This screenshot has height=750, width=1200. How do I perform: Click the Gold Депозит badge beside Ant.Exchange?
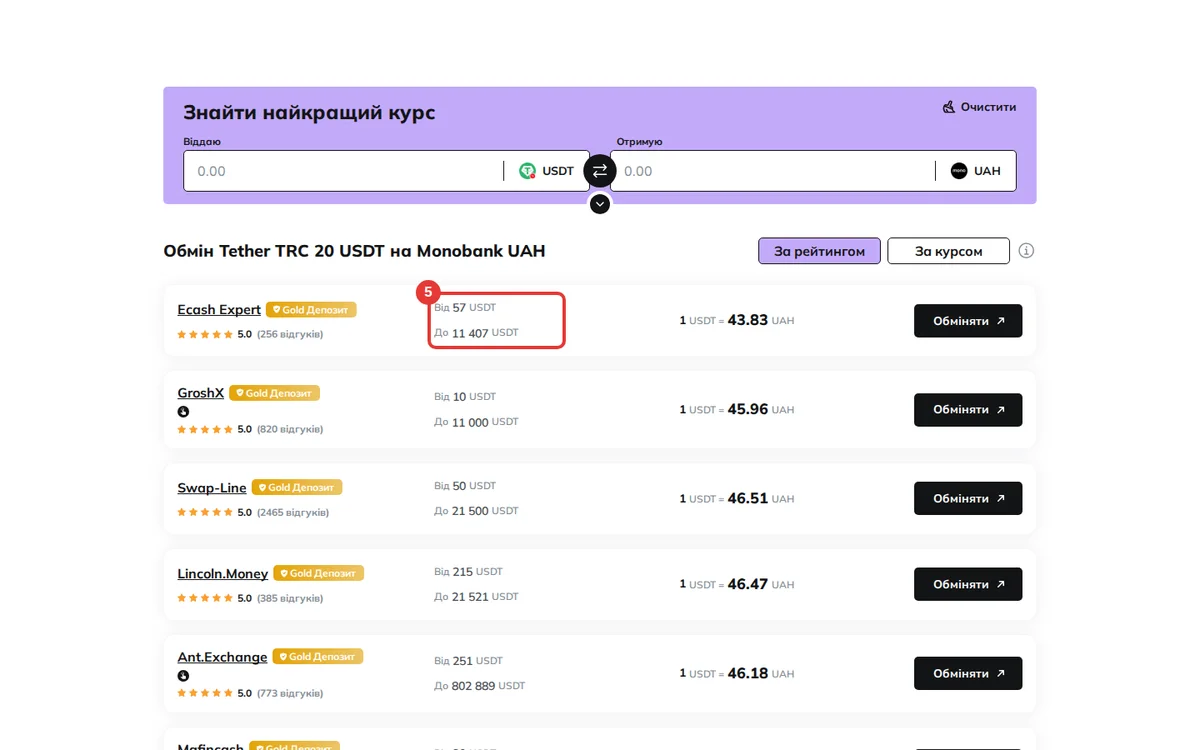[318, 657]
